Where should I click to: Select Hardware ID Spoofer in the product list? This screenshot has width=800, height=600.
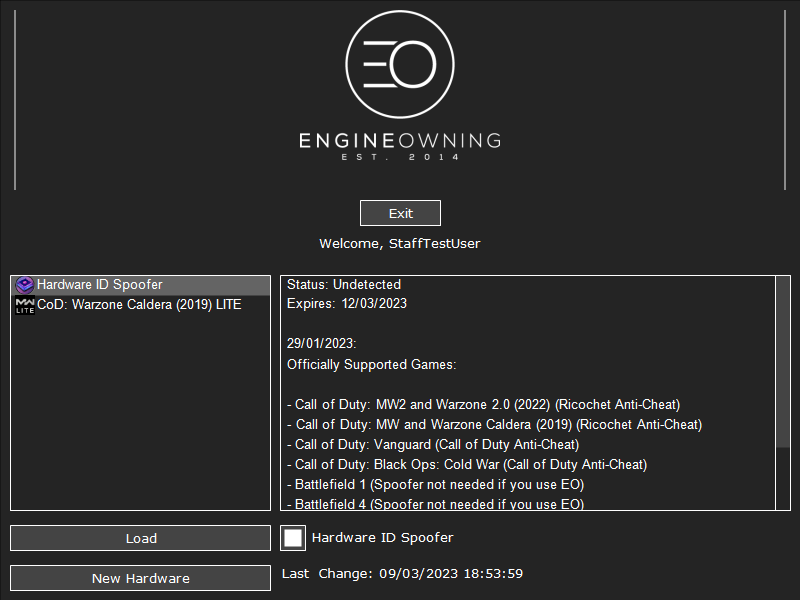tap(100, 285)
